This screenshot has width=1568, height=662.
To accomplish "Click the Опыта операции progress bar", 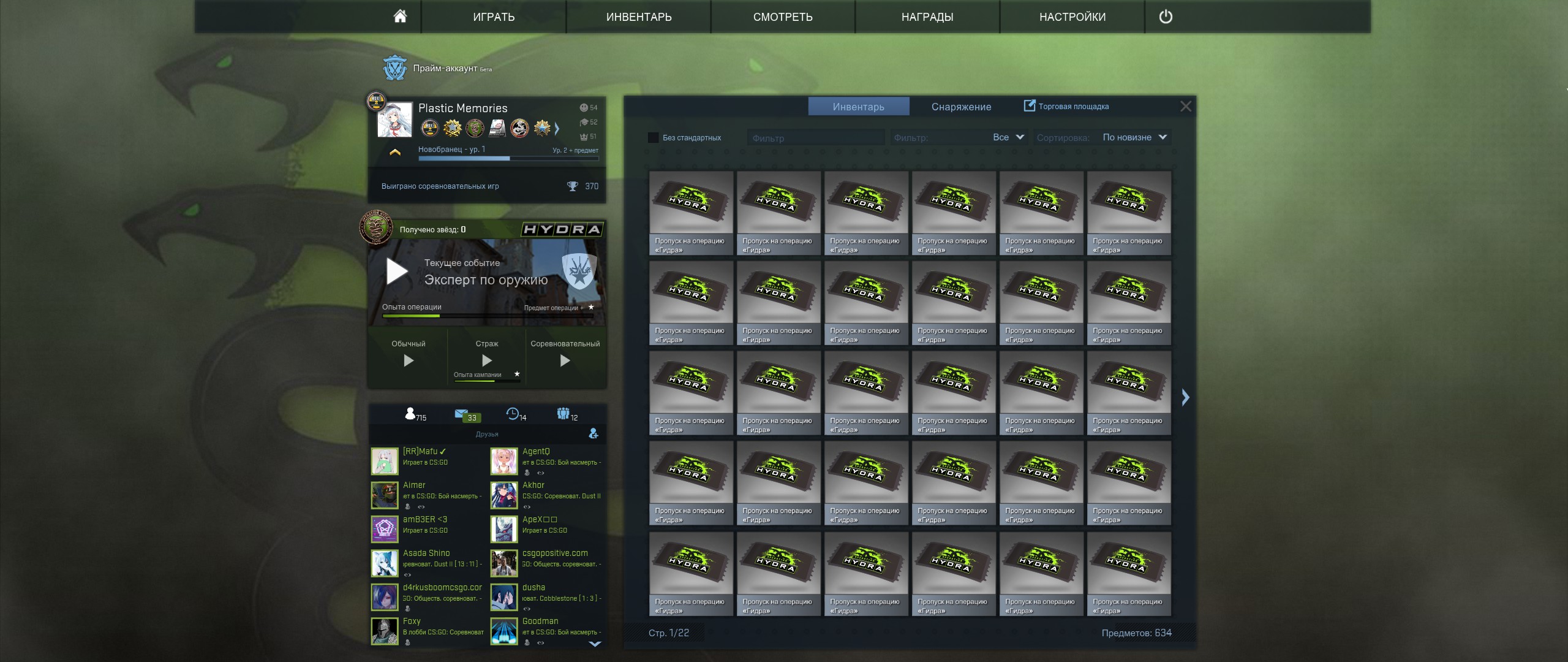I will 488,316.
